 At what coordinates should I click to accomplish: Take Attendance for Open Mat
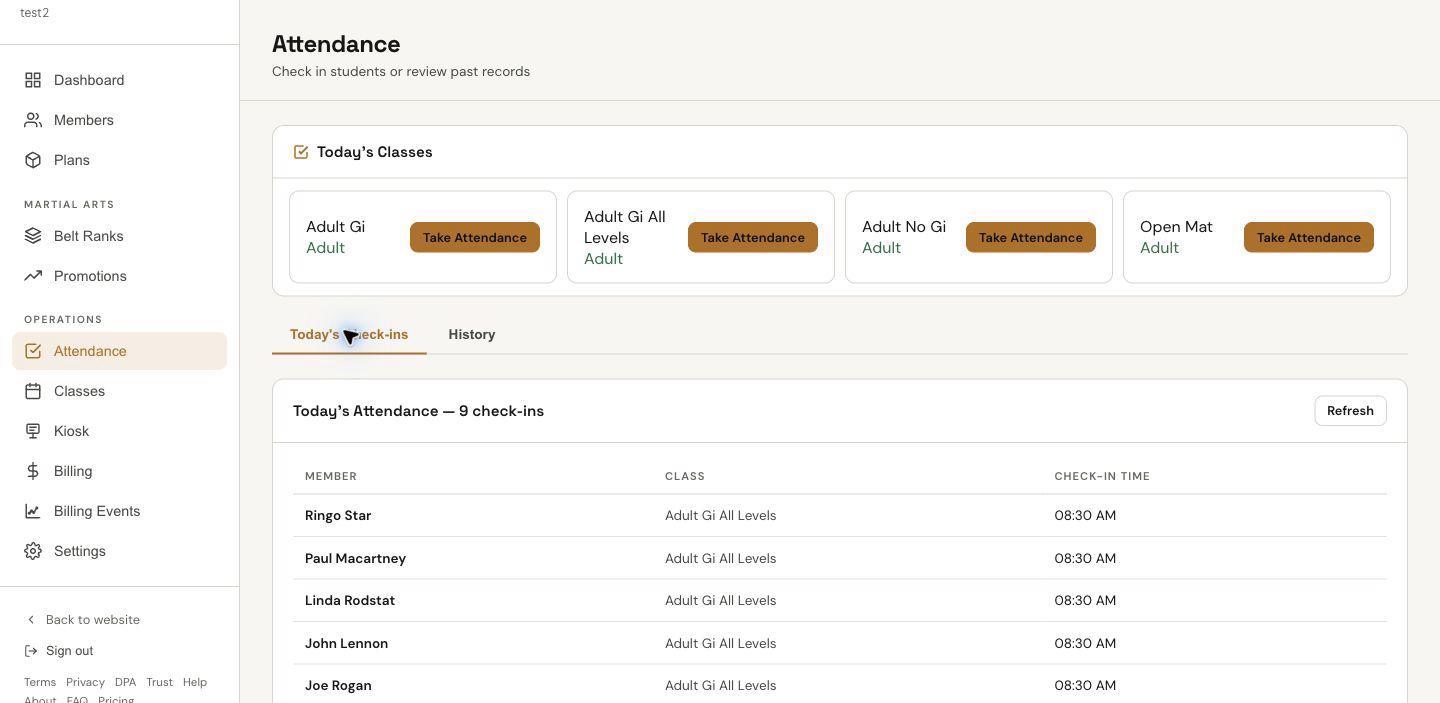[x=1309, y=237]
